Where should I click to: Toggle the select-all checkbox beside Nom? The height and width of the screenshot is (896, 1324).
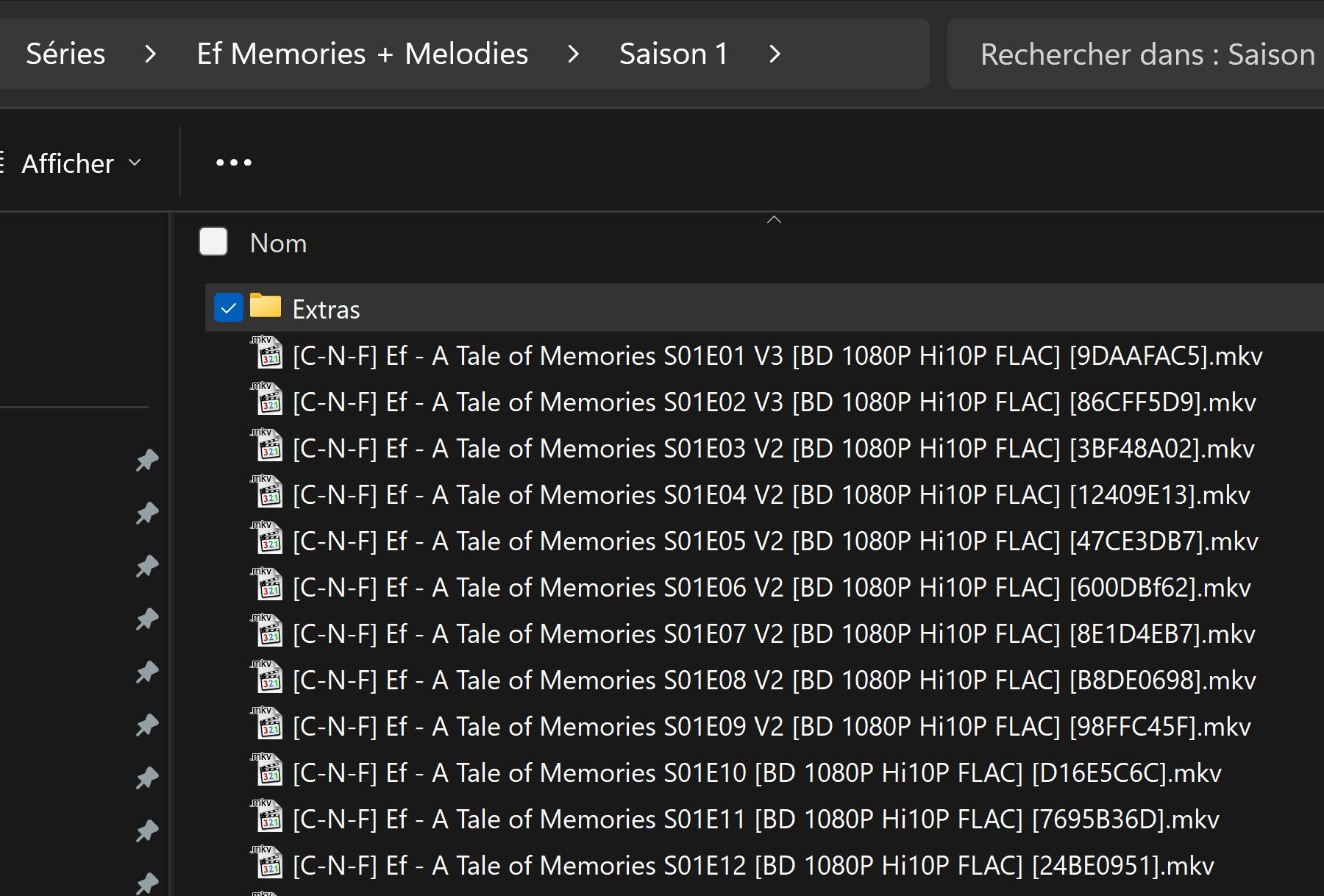tap(213, 242)
